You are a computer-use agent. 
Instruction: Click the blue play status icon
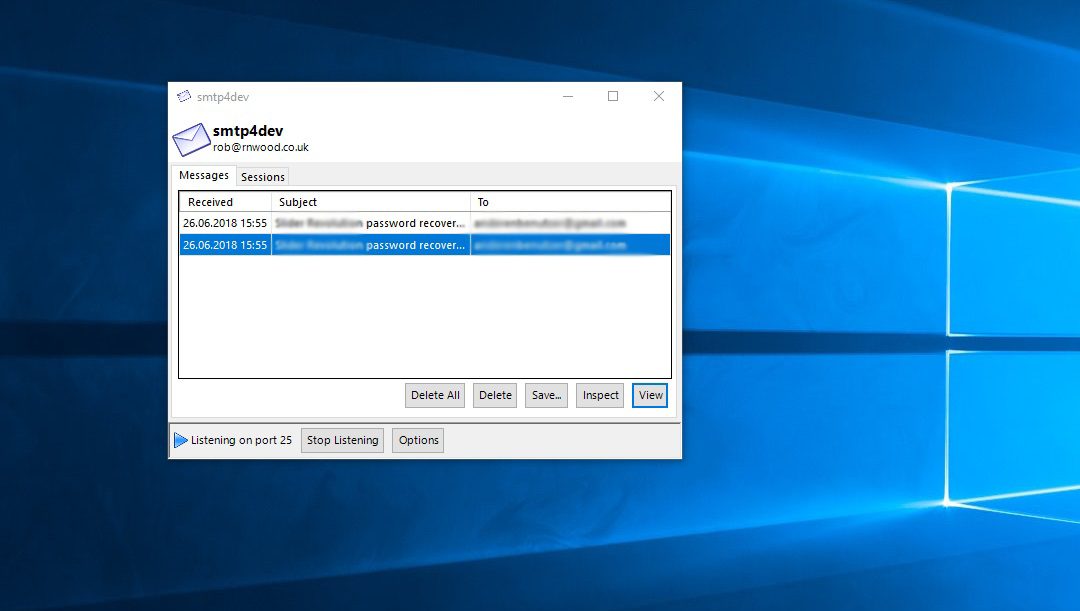point(181,440)
